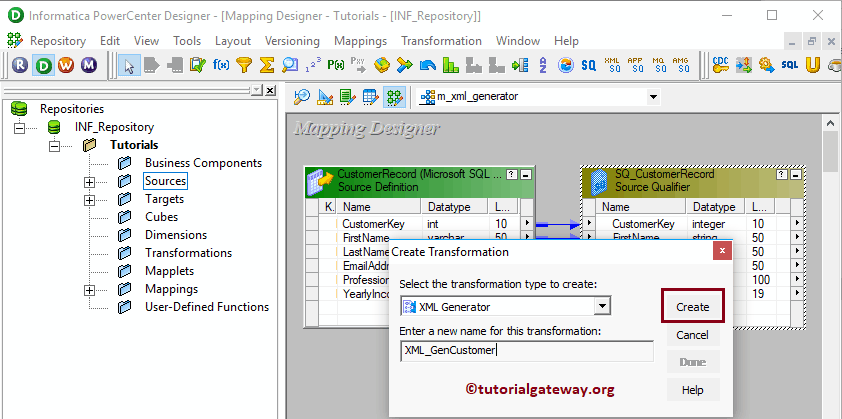Open the transformation type dropdown
The height and width of the screenshot is (419, 842).
(603, 307)
